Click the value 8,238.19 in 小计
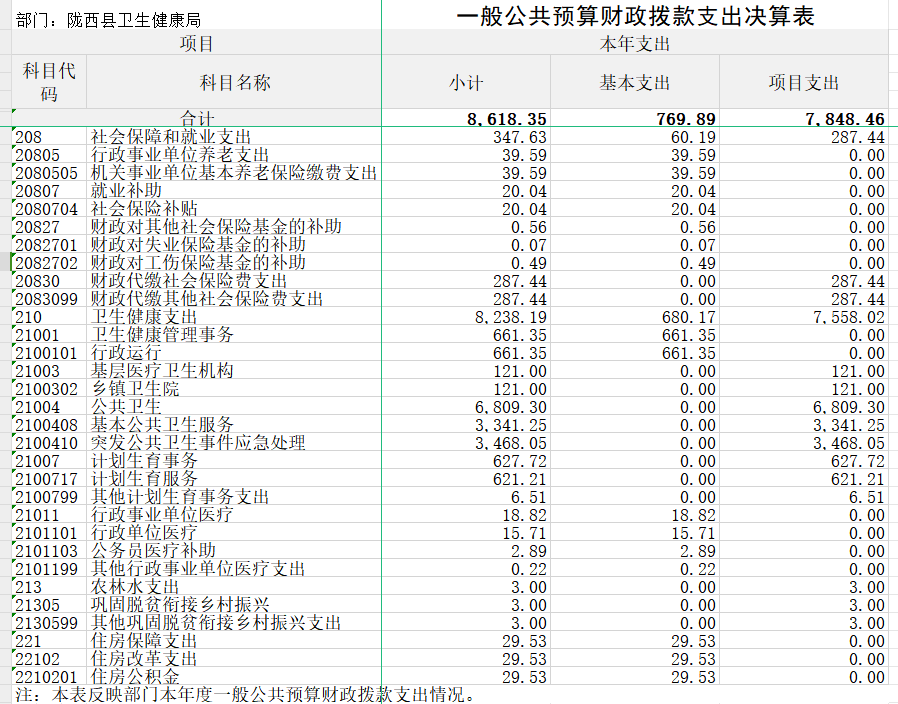 pos(511,317)
